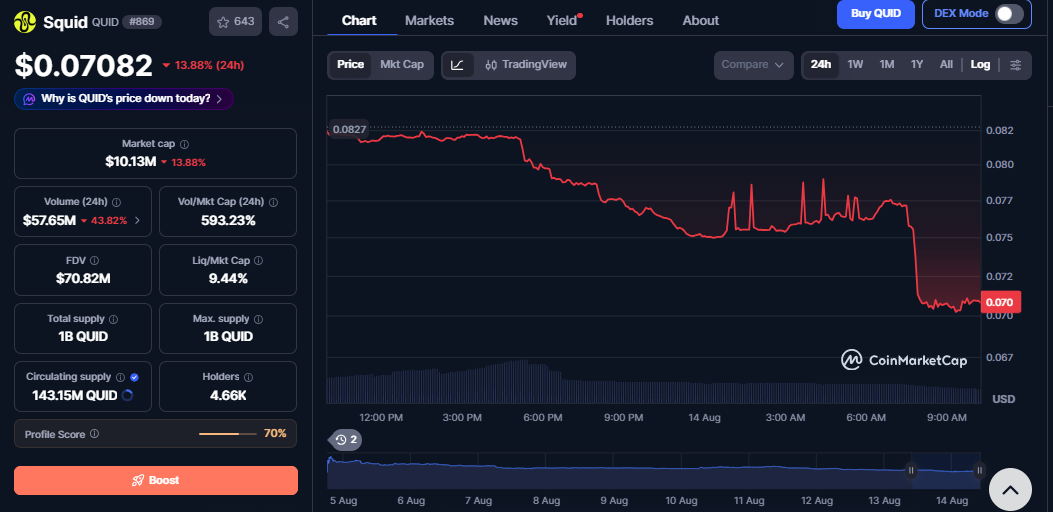Click the 4.66K holders value

[x=228, y=395]
